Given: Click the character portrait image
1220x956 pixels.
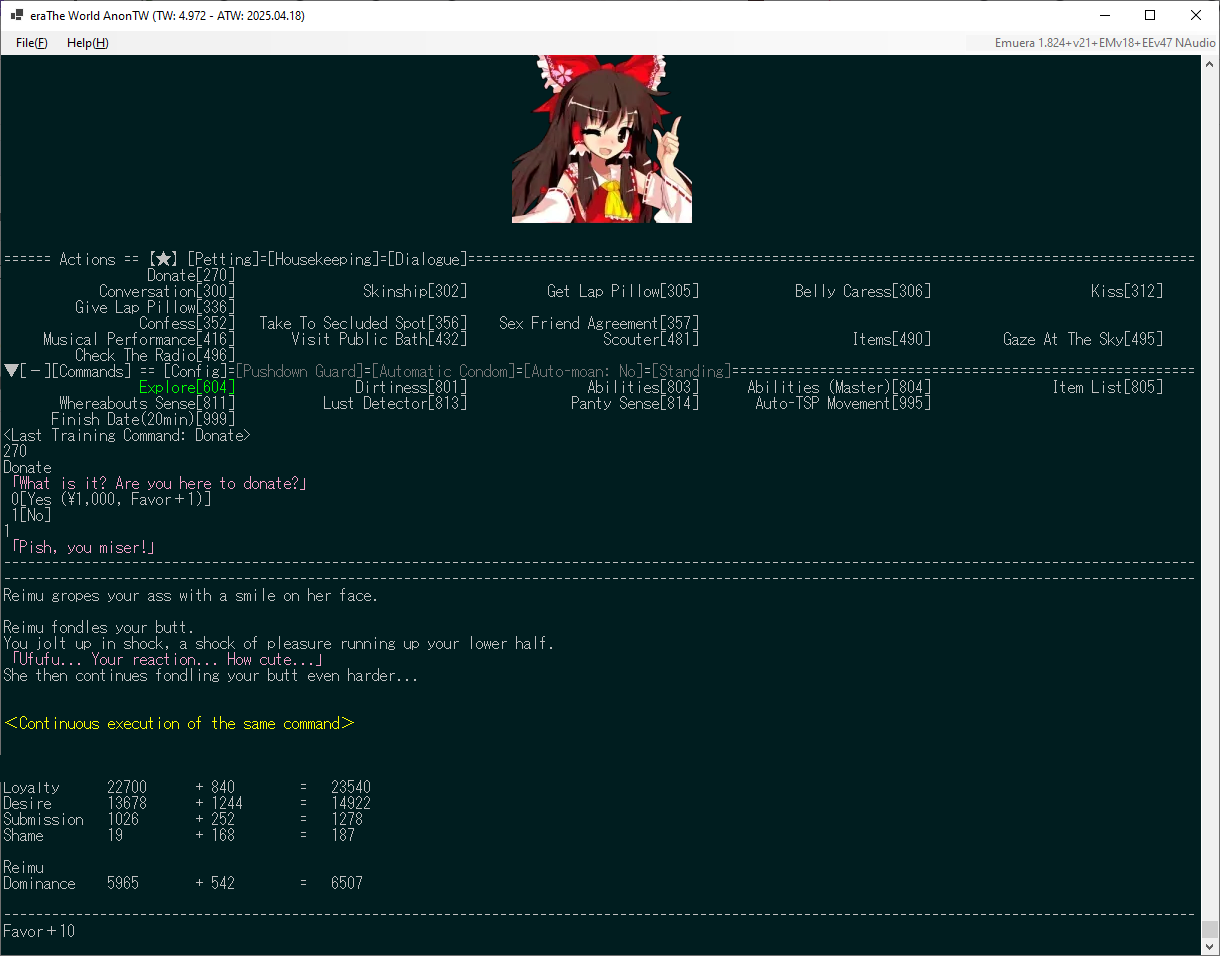Looking at the screenshot, I should point(601,139).
